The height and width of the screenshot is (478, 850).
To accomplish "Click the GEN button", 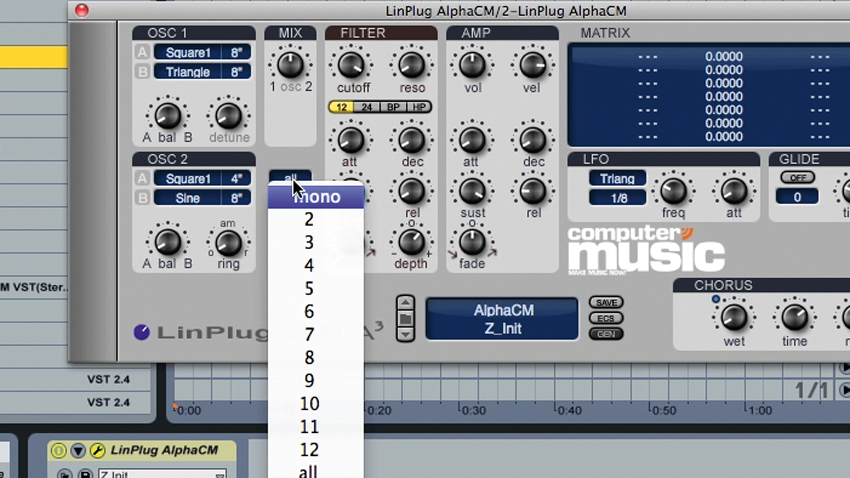I will [606, 334].
